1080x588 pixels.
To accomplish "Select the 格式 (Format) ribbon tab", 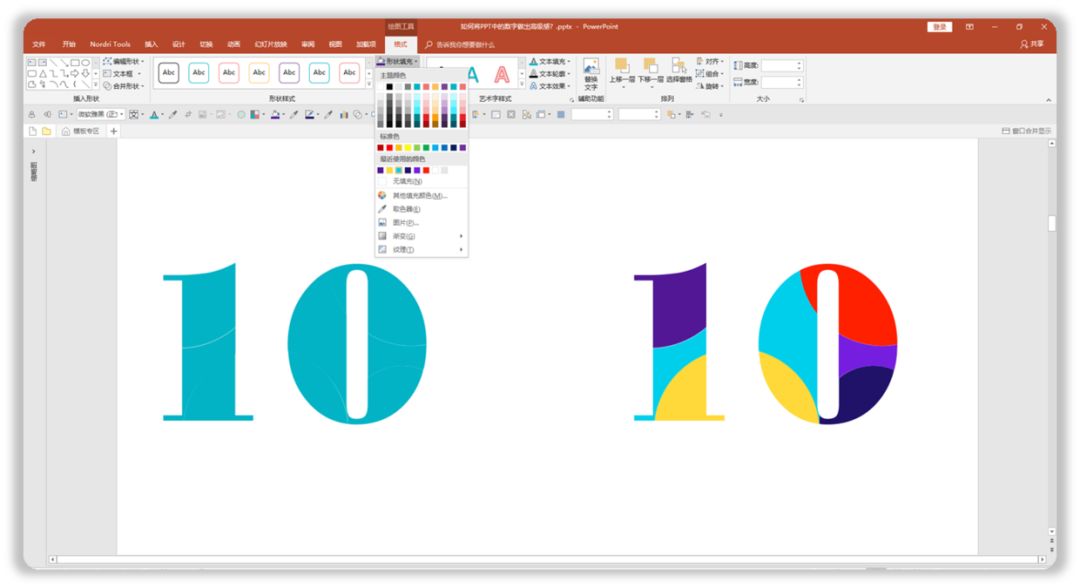I will [x=400, y=44].
